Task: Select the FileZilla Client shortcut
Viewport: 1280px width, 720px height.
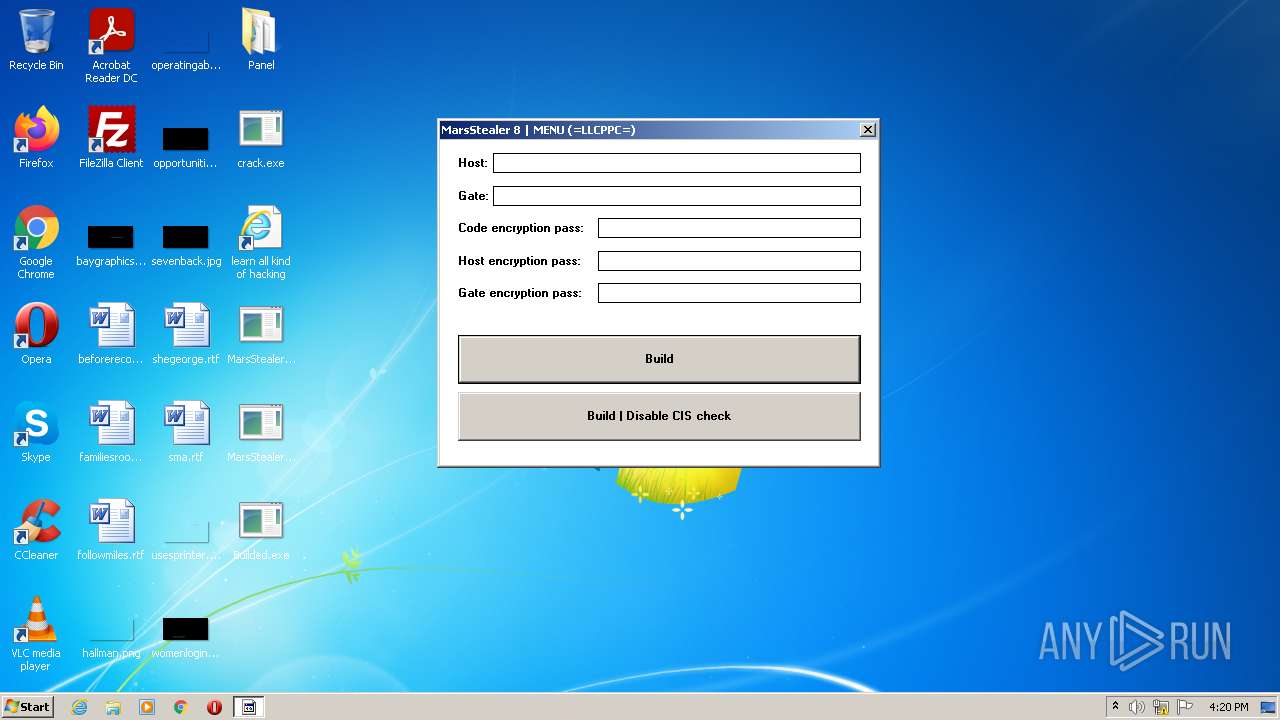Action: 111,138
